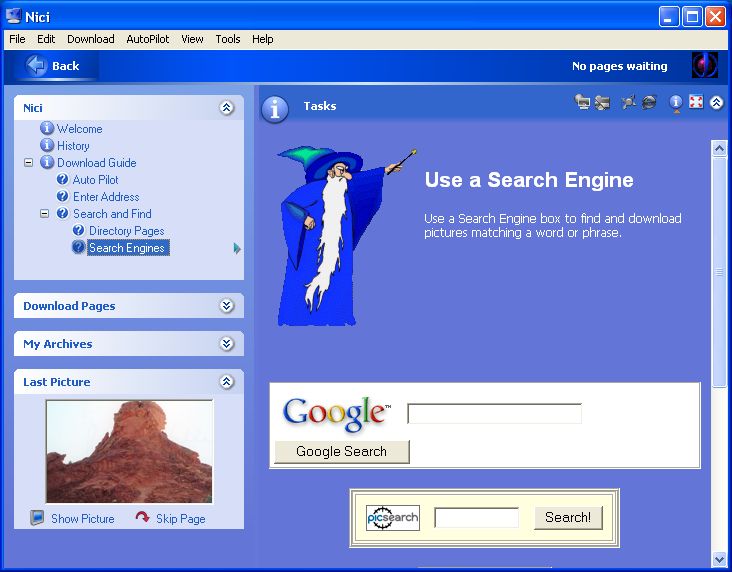Click the Download Guide info icon

tap(47, 162)
